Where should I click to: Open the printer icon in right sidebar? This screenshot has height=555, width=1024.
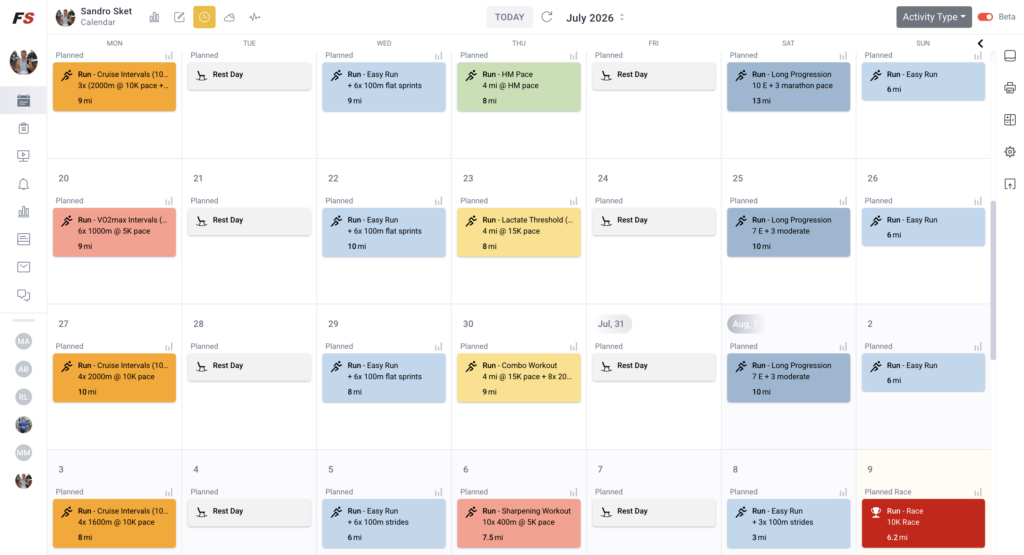(x=1010, y=87)
